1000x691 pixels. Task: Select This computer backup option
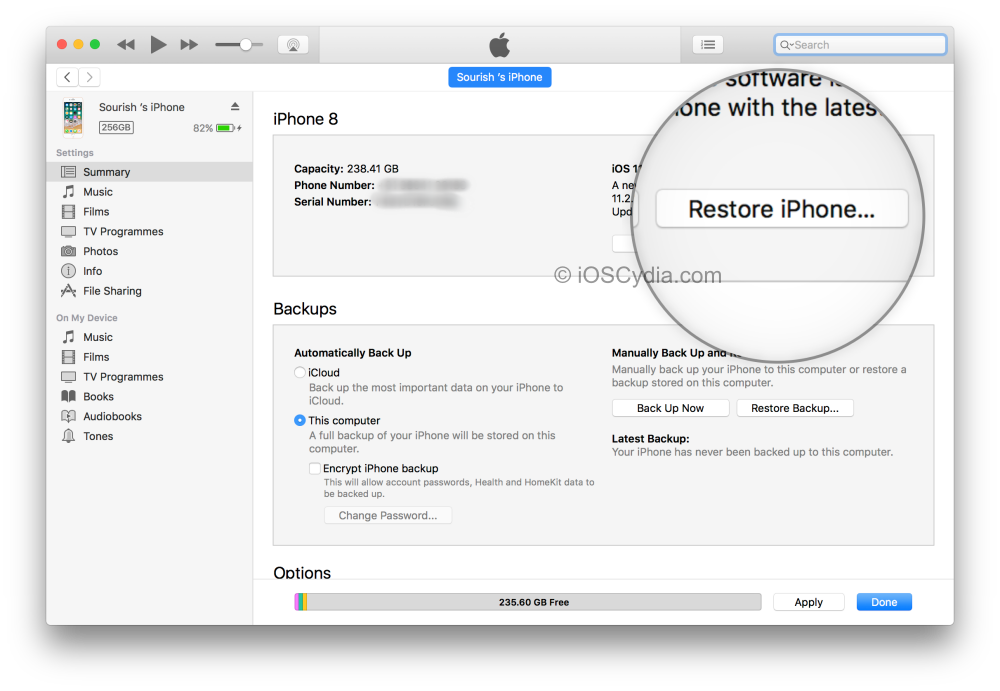click(x=300, y=420)
